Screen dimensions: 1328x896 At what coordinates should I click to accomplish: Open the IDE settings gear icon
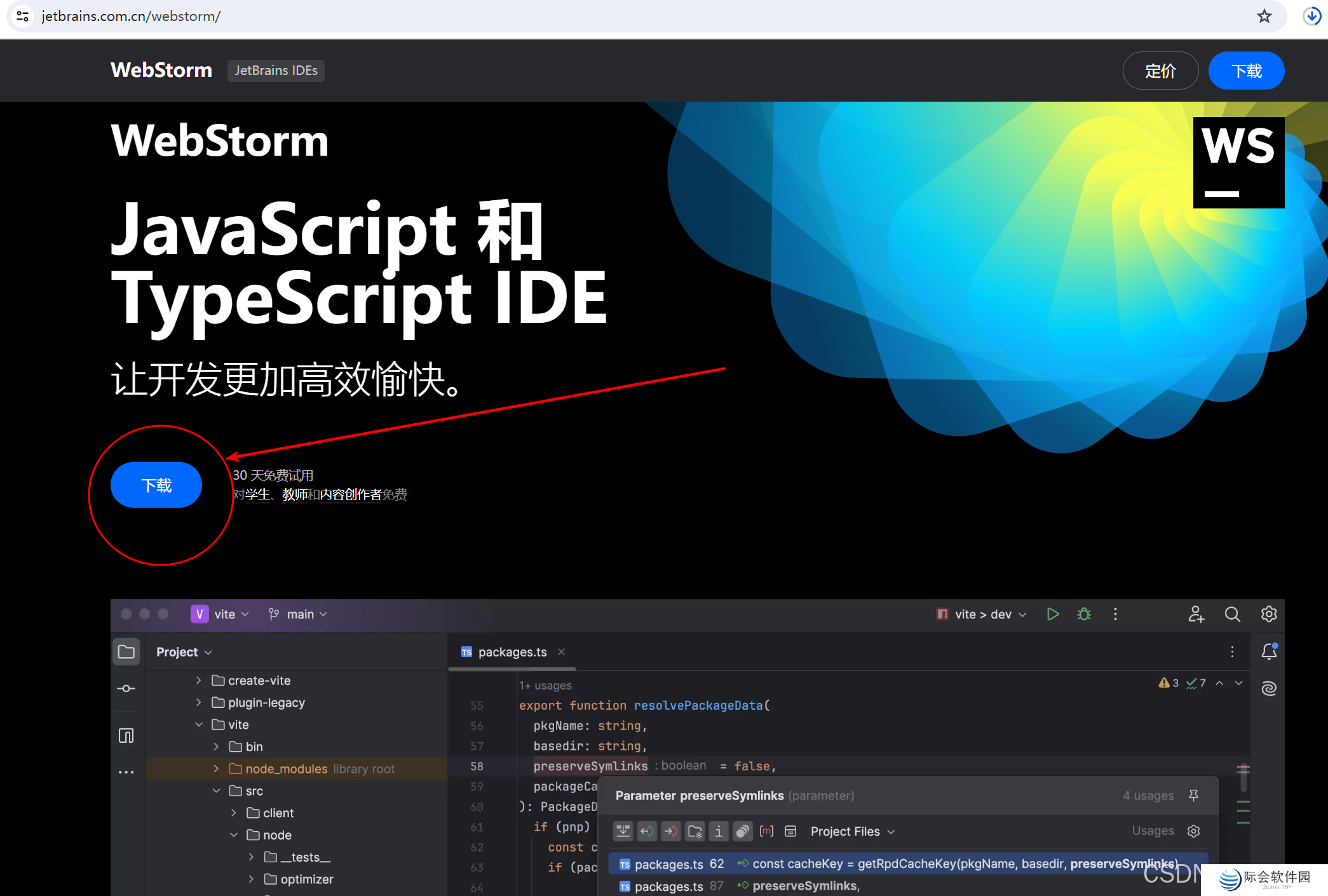point(1268,614)
